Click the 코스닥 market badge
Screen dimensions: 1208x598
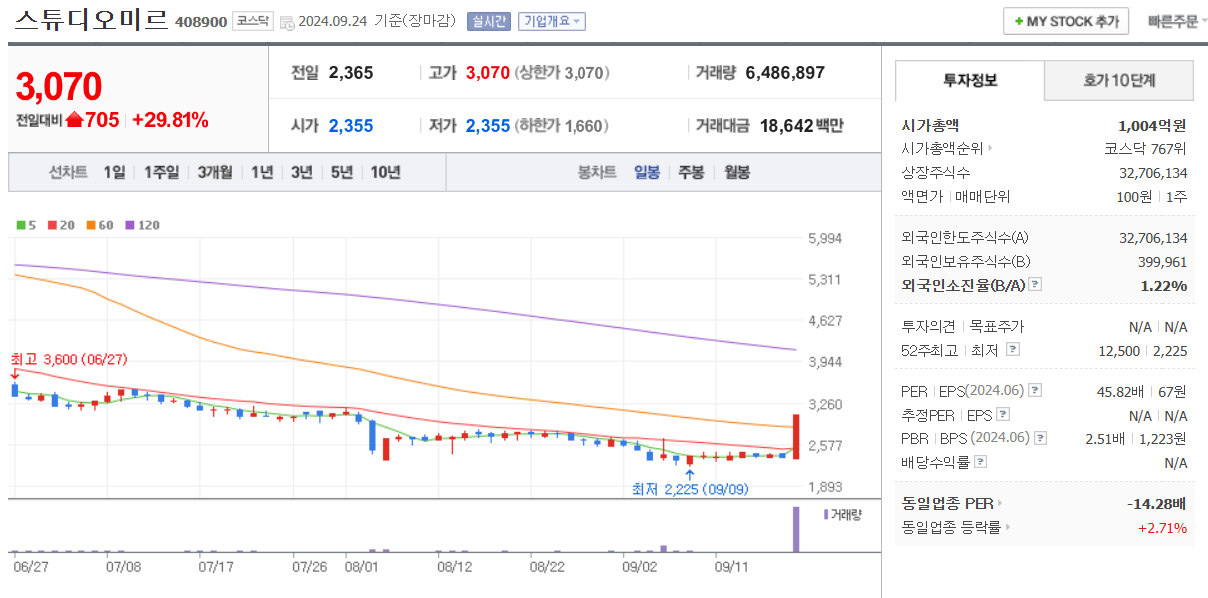252,21
